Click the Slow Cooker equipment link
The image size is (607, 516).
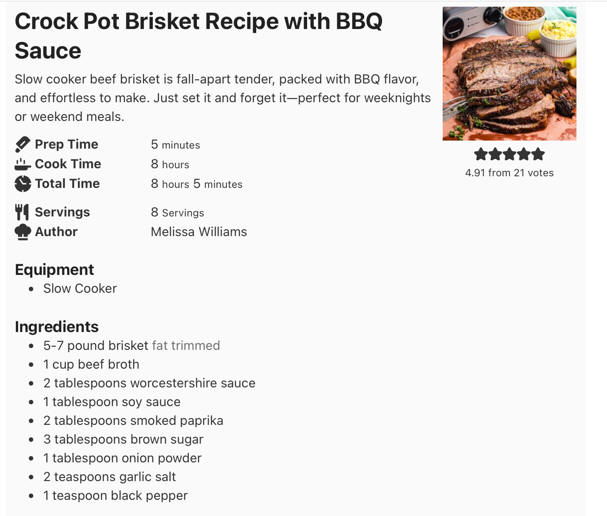[80, 289]
